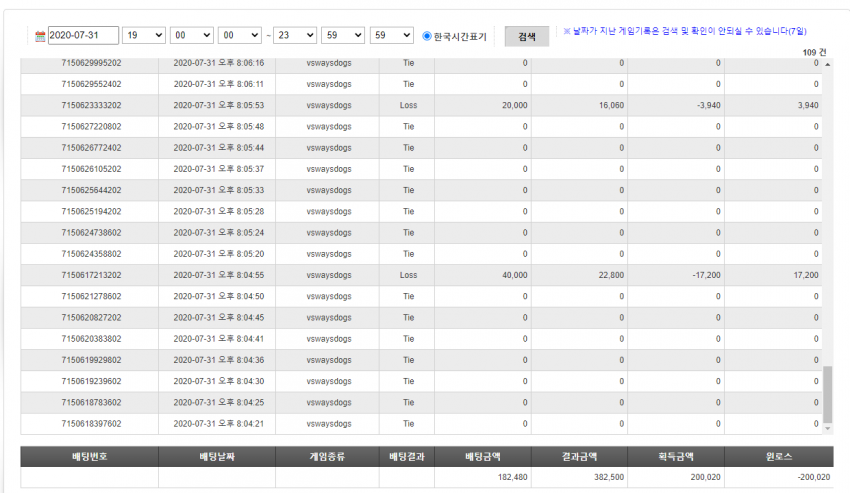850x493 pixels.
Task: Open the calendar date picker icon
Action: coord(40,36)
